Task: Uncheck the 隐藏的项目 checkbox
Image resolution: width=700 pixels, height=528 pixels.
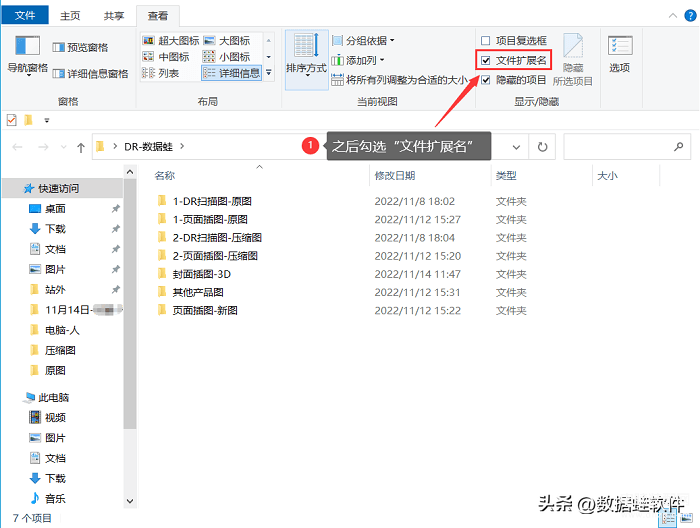Action: (486, 79)
